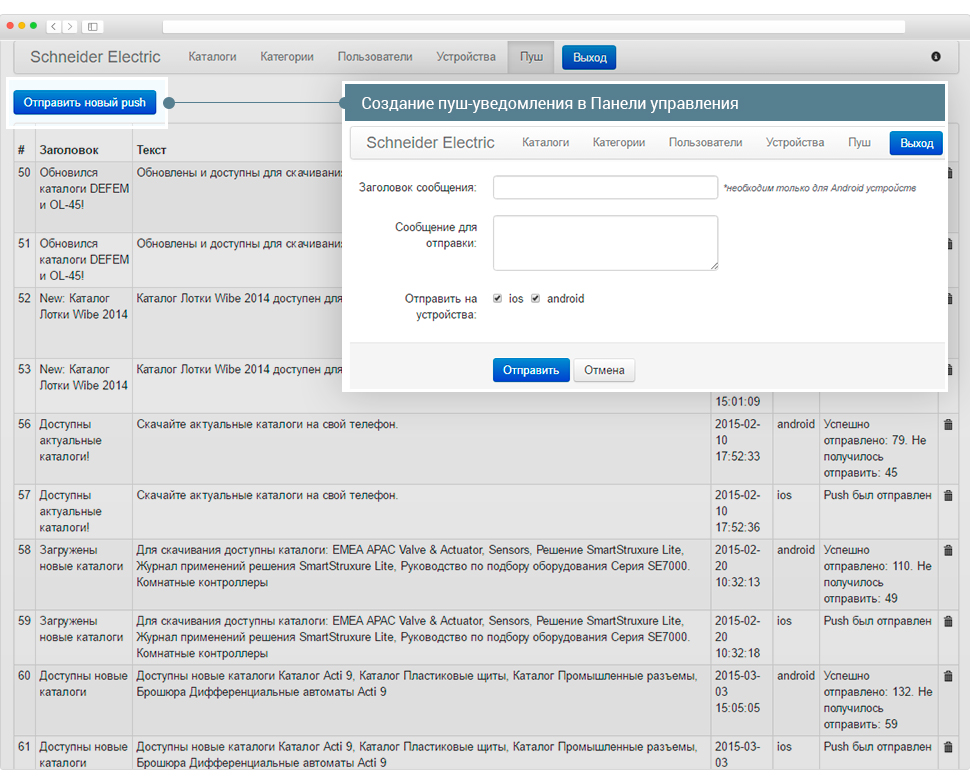Uncheck the ios device checkbox
Image resolution: width=970 pixels, height=781 pixels.
pos(498,298)
